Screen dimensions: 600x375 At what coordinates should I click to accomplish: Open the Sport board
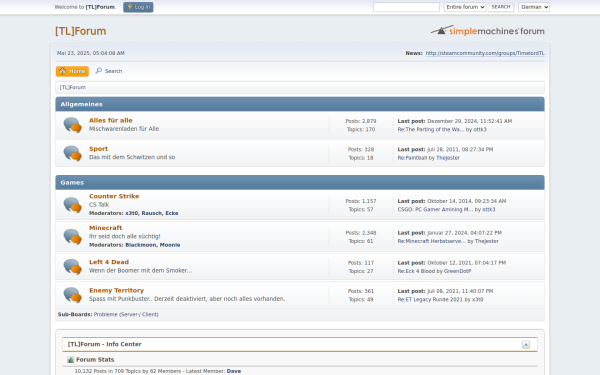pyautogui.click(x=98, y=148)
